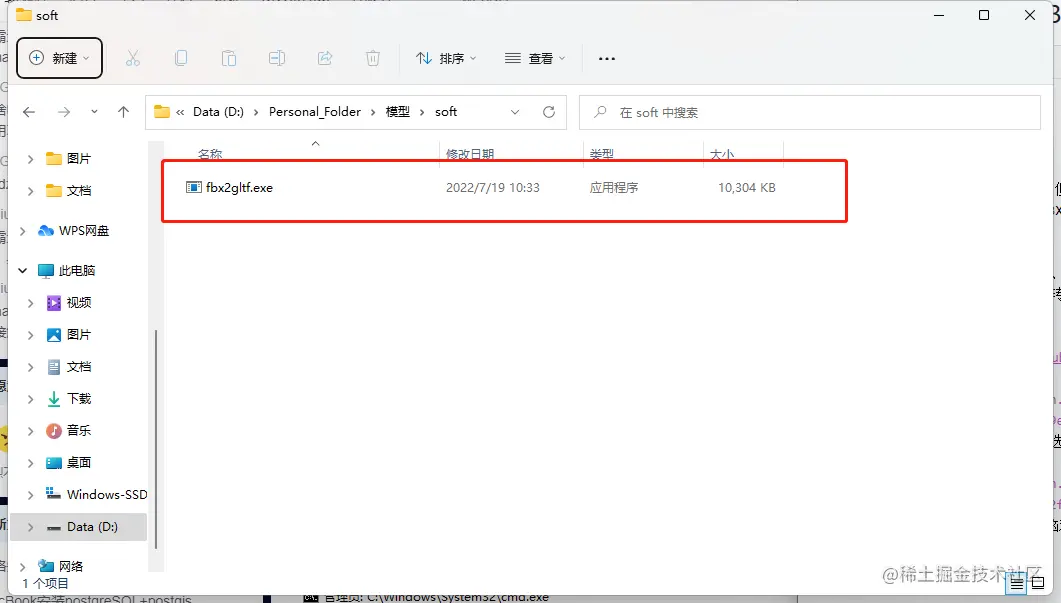
Task: Select 此电脑 in navigation pane
Action: [76, 271]
